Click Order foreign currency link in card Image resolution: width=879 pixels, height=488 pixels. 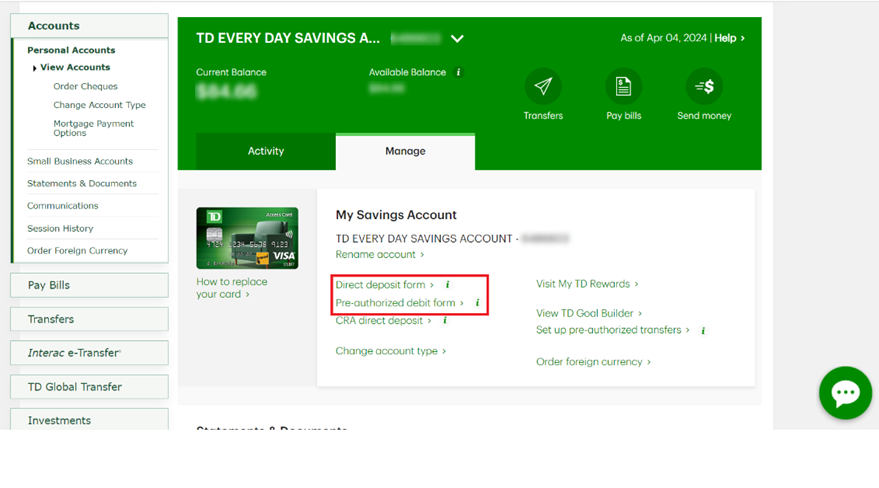point(593,362)
